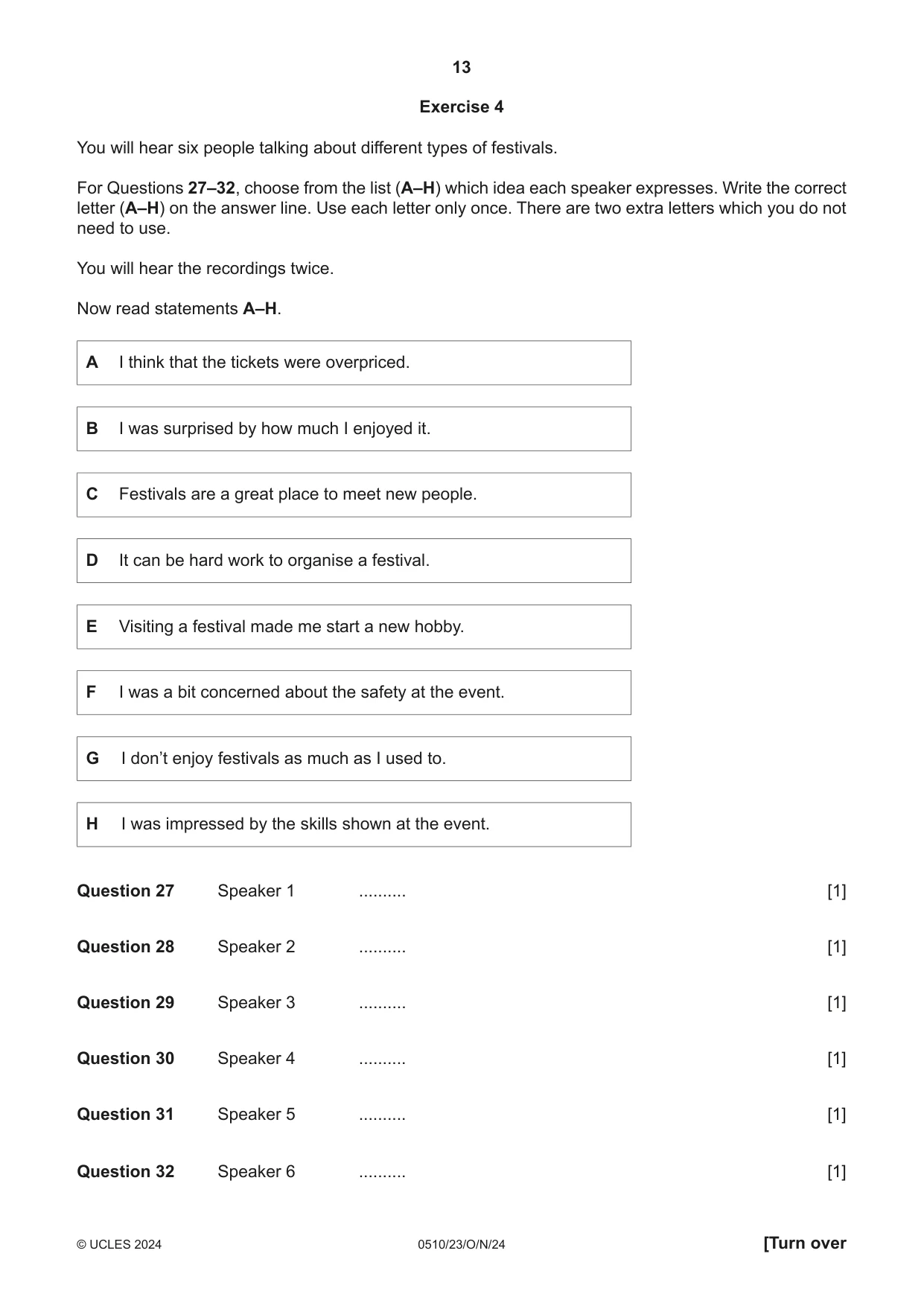The width and height of the screenshot is (924, 1306).
Task: Click the Exercise 4 heading
Action: pos(462,107)
